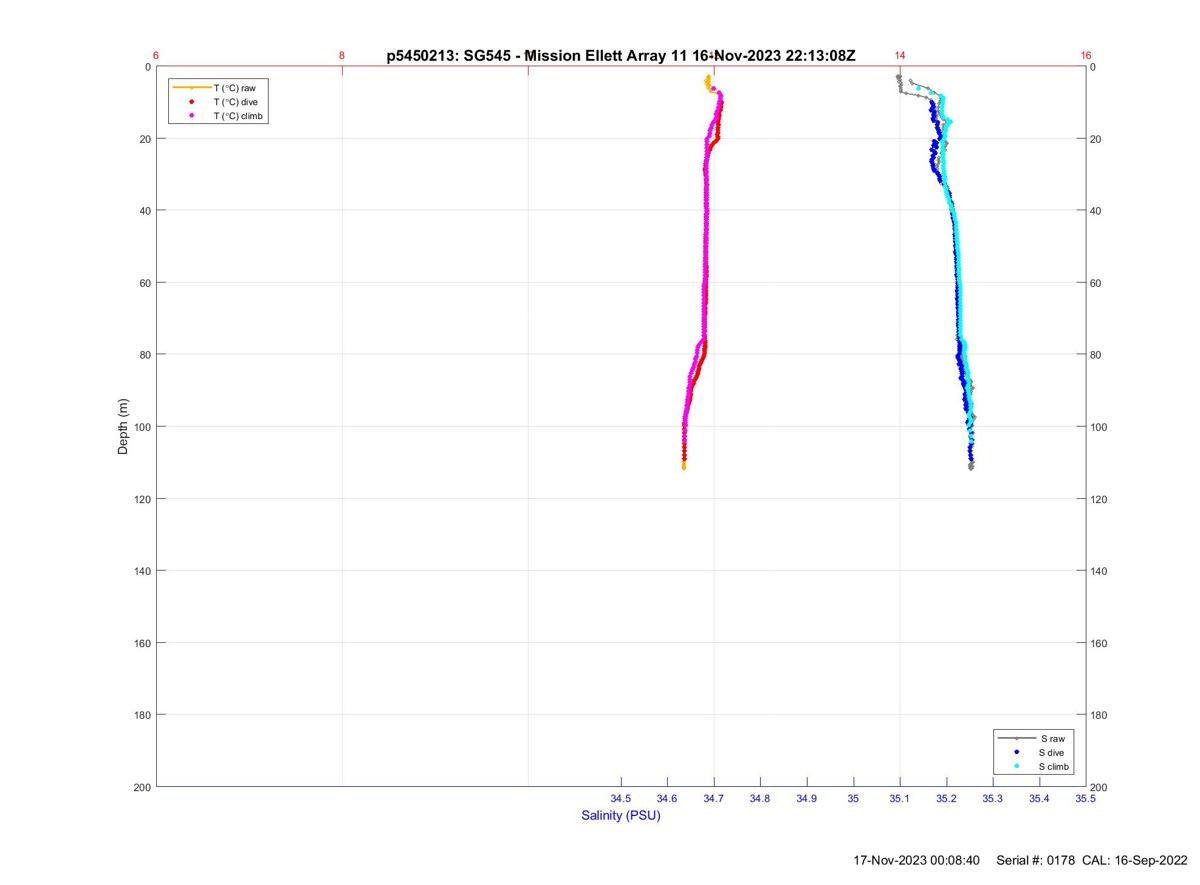Click the salinity tick label '34.7'
The width and height of the screenshot is (1200, 885).
click(x=714, y=798)
